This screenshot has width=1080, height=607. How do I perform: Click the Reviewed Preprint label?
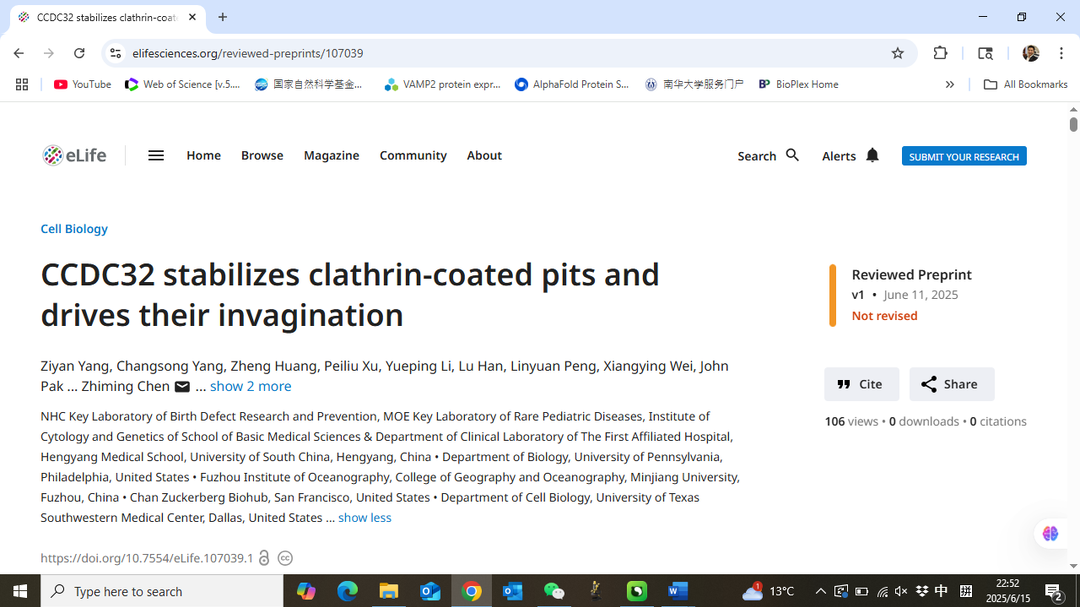coord(911,275)
